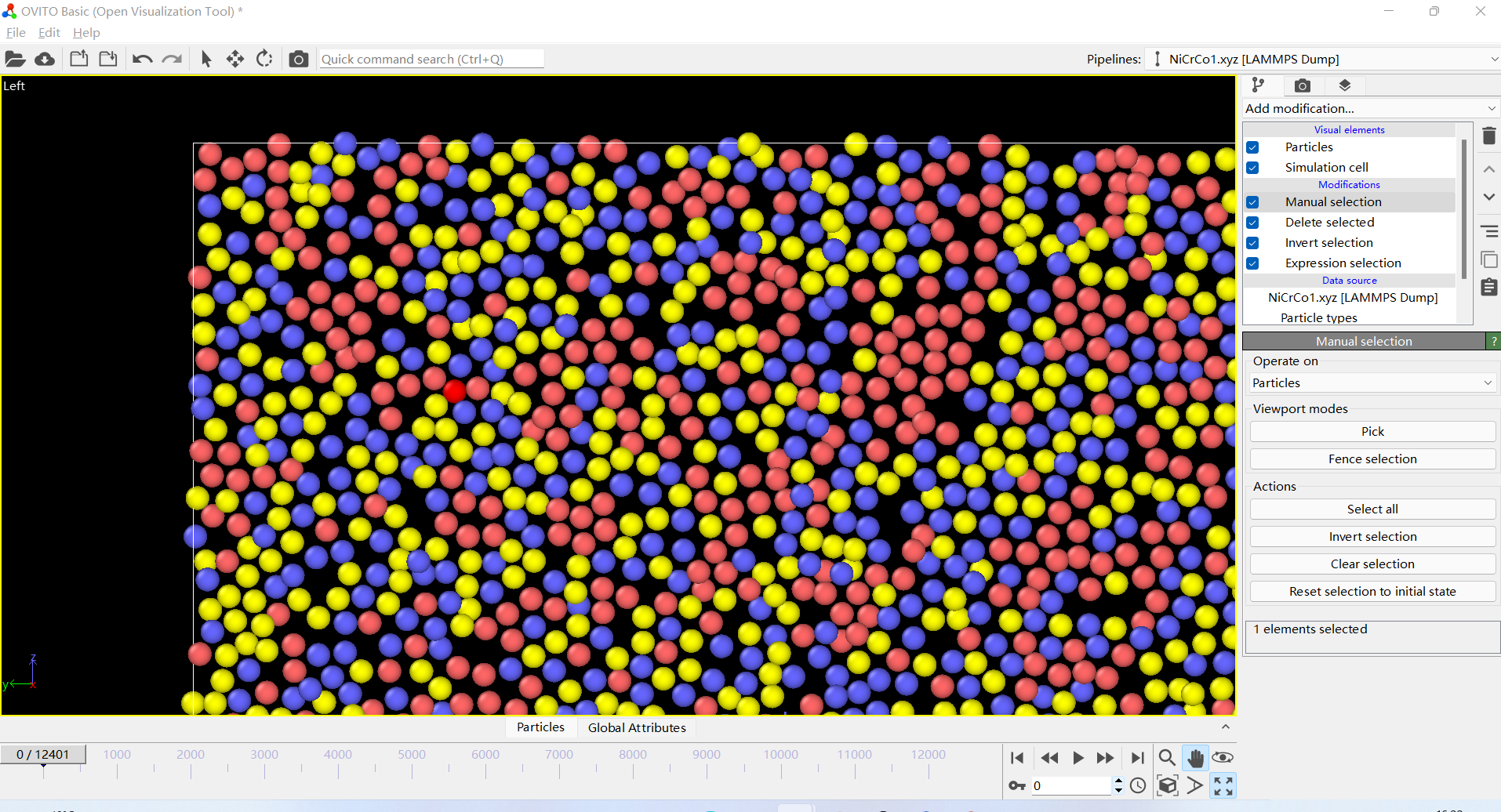The image size is (1501, 812).
Task: Redo the last undone action
Action: [x=172, y=59]
